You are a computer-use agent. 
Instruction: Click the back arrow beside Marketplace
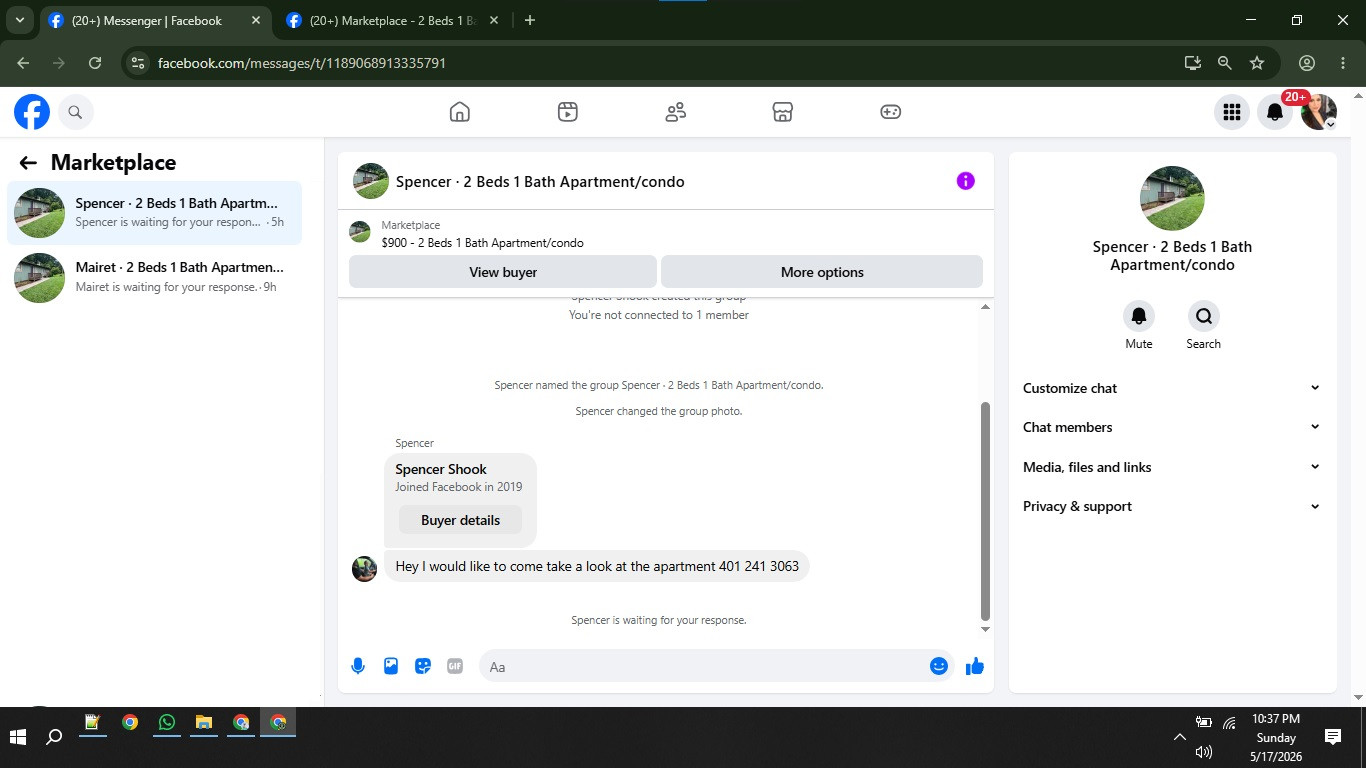coord(28,163)
